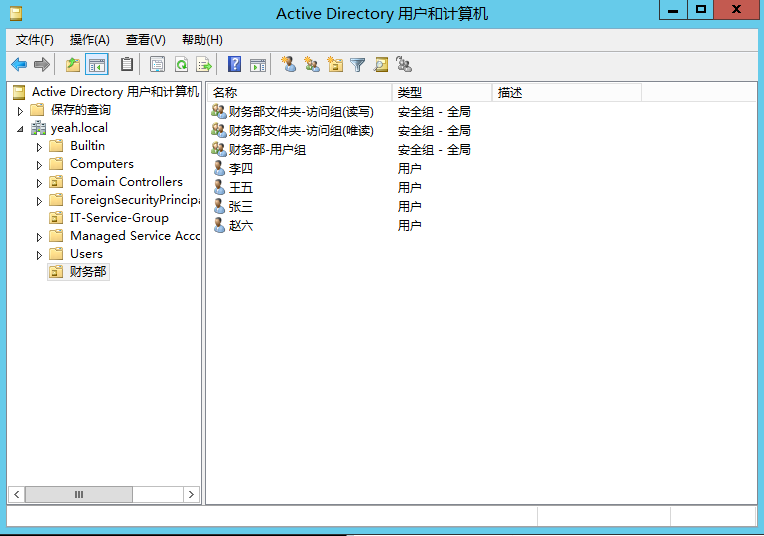Sort by the 描述 column header
This screenshot has height=536, width=764.
pos(567,93)
